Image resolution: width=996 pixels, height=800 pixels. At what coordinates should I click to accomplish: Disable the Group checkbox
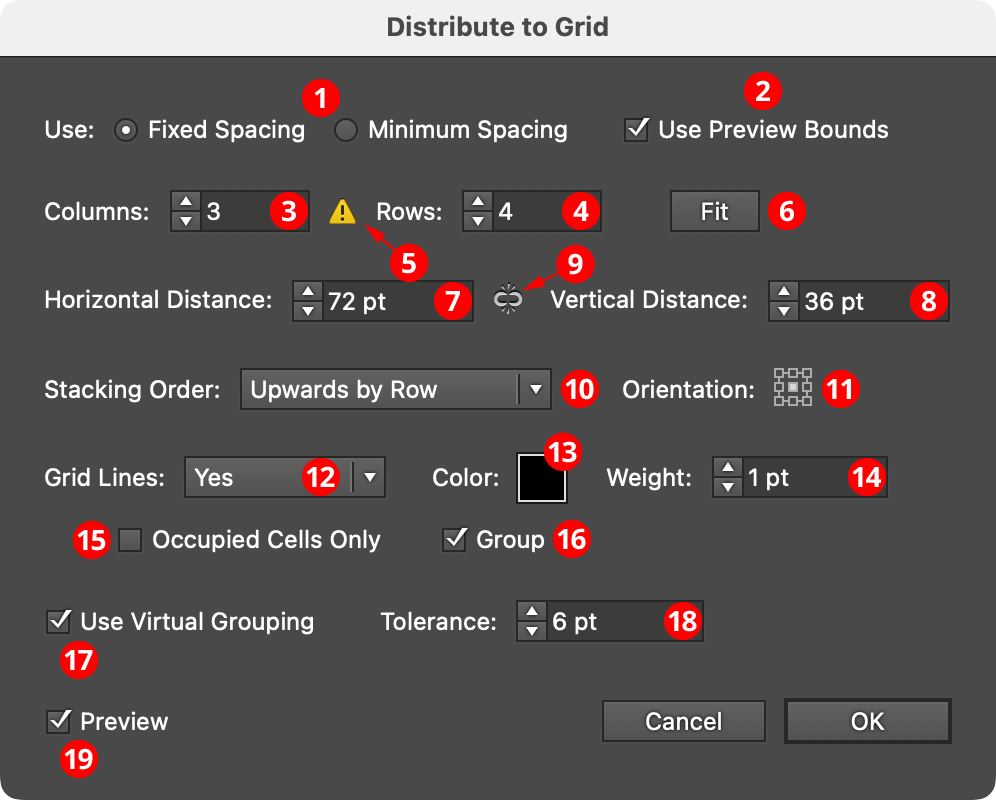[455, 540]
